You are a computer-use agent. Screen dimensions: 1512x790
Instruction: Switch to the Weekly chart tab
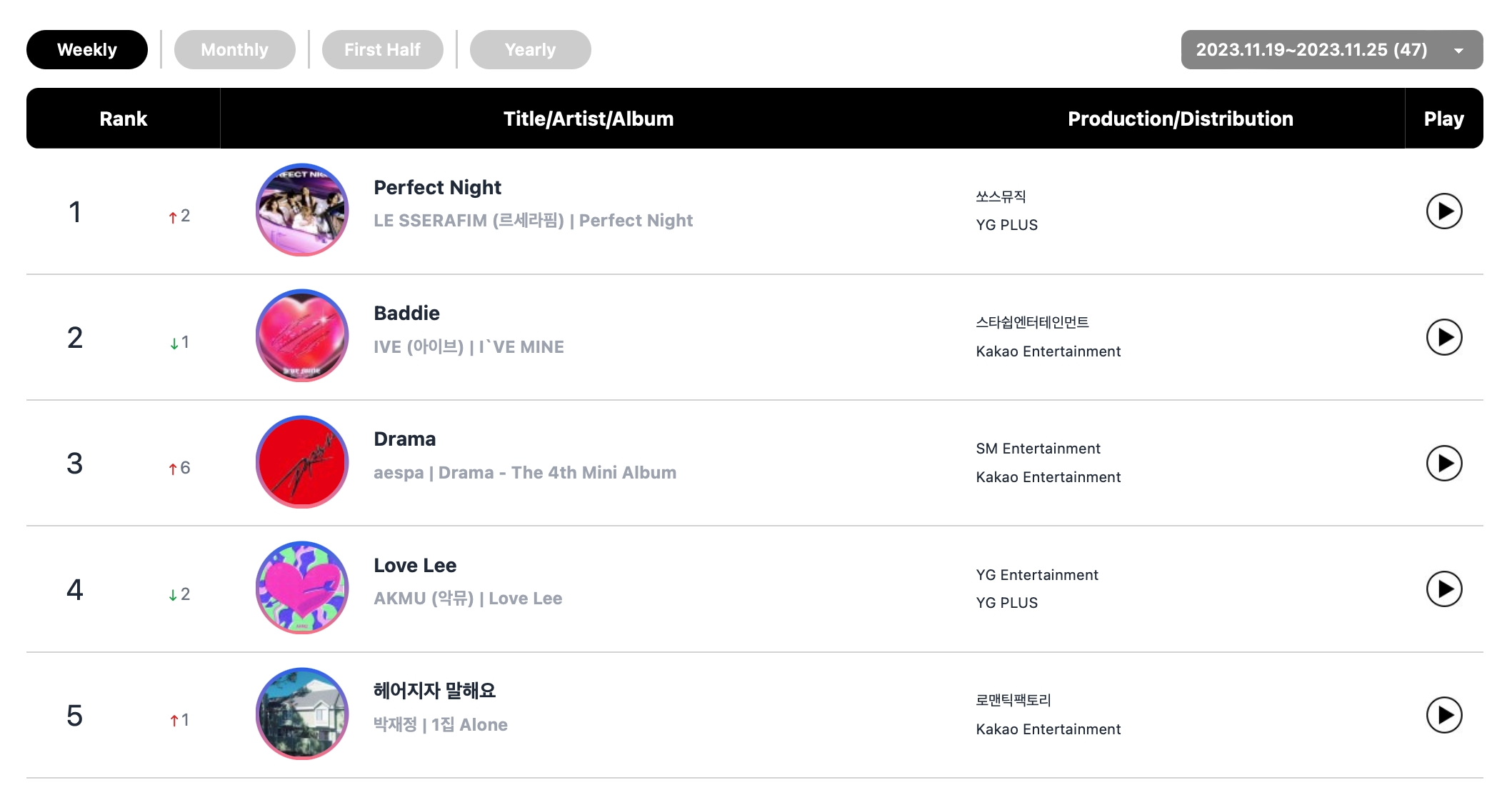coord(87,50)
